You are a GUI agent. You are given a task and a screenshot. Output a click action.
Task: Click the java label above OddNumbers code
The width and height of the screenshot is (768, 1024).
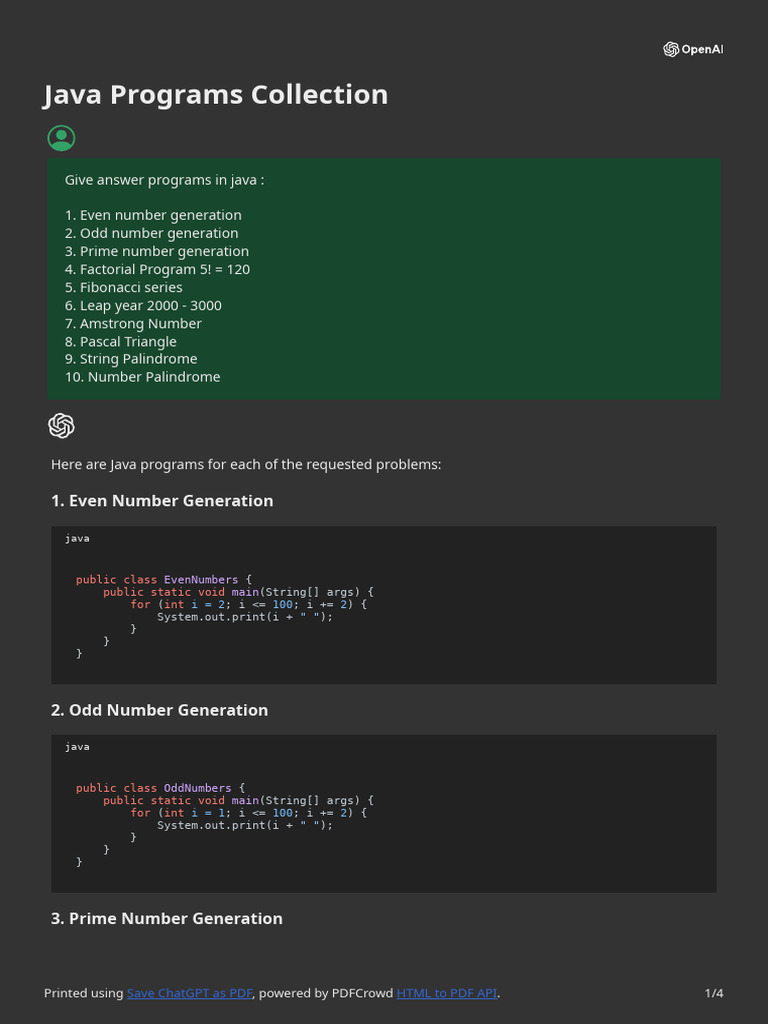point(77,746)
